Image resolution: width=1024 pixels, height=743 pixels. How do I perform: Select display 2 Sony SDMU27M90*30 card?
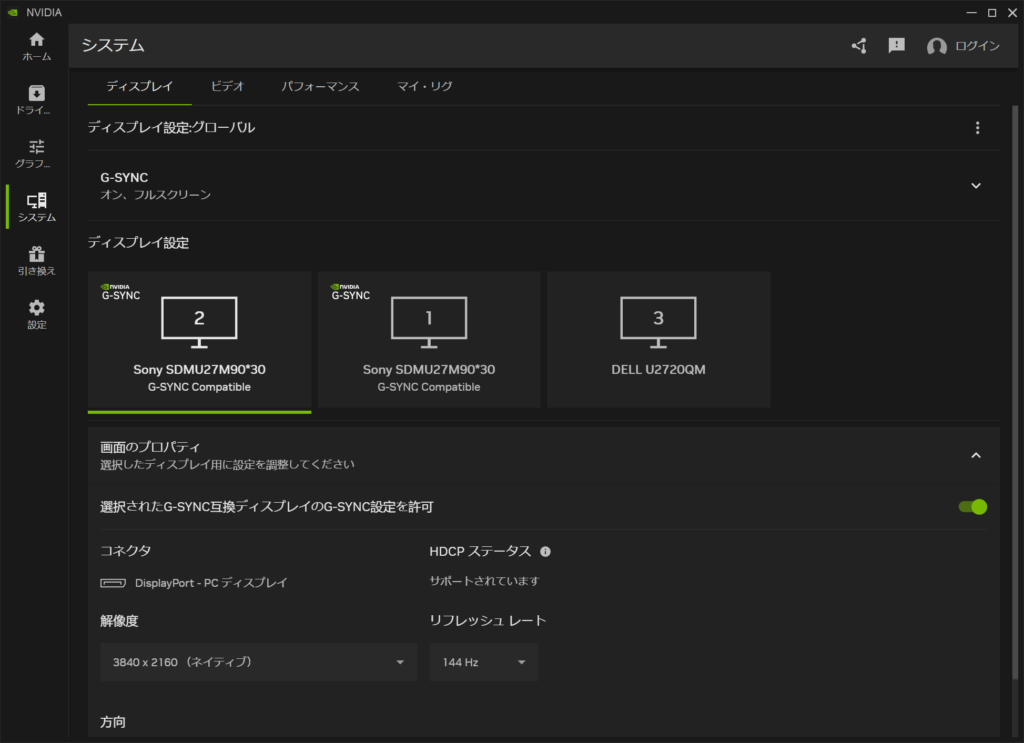coord(199,340)
